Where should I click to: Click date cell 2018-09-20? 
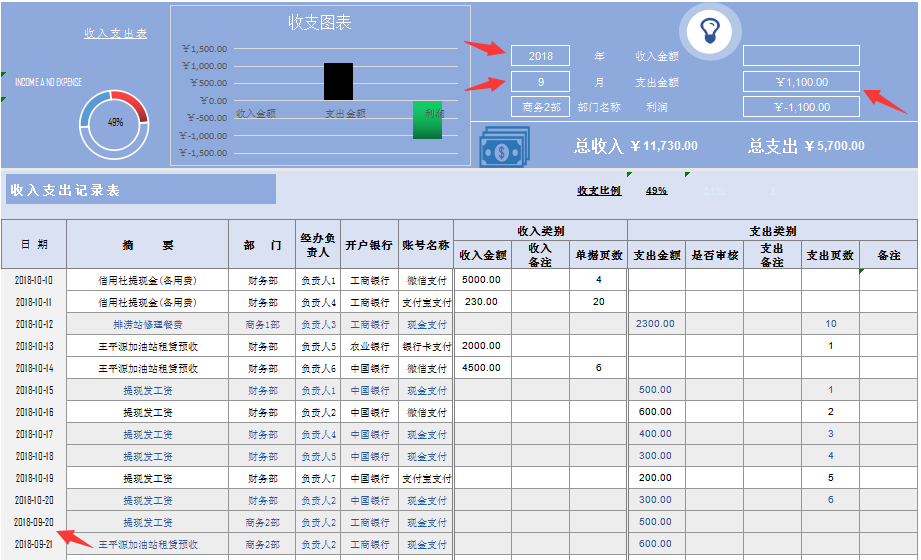34,522
